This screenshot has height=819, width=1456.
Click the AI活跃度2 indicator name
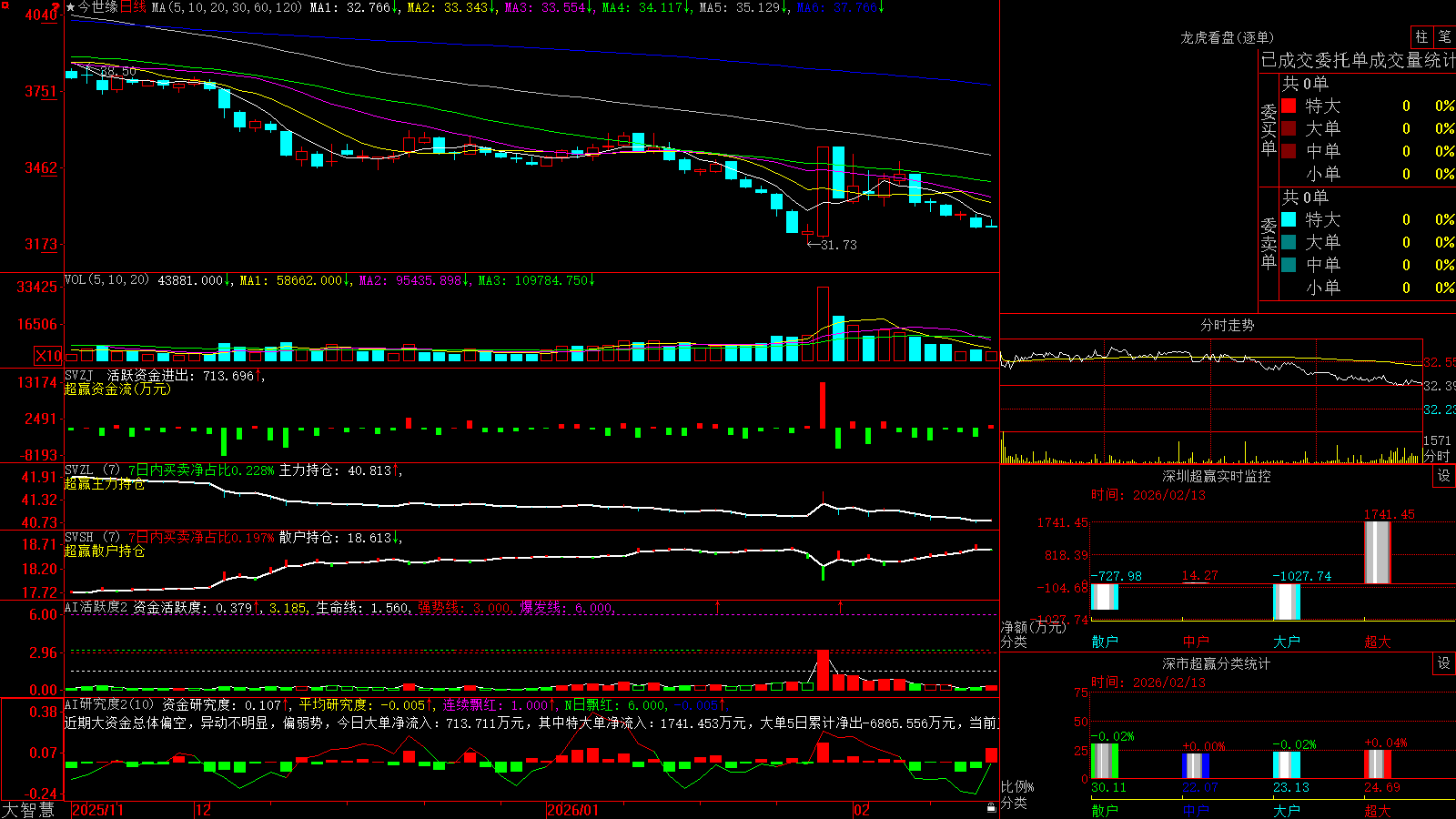point(96,607)
